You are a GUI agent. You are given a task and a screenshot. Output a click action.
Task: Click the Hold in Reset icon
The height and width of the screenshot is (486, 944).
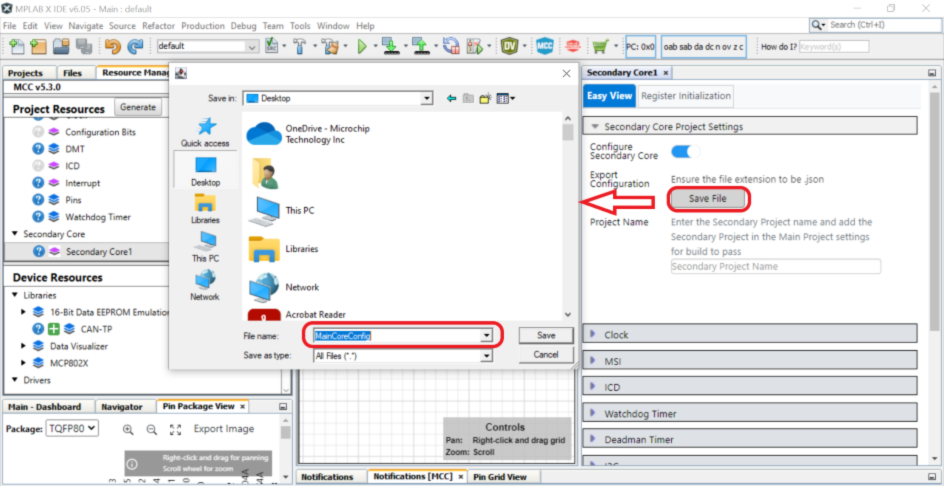(x=450, y=46)
